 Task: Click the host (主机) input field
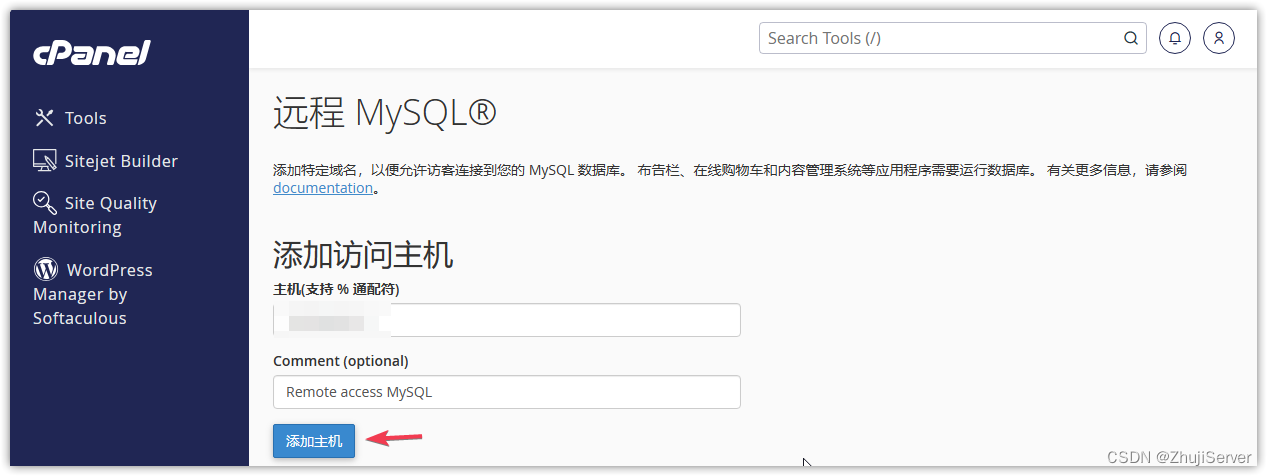507,320
